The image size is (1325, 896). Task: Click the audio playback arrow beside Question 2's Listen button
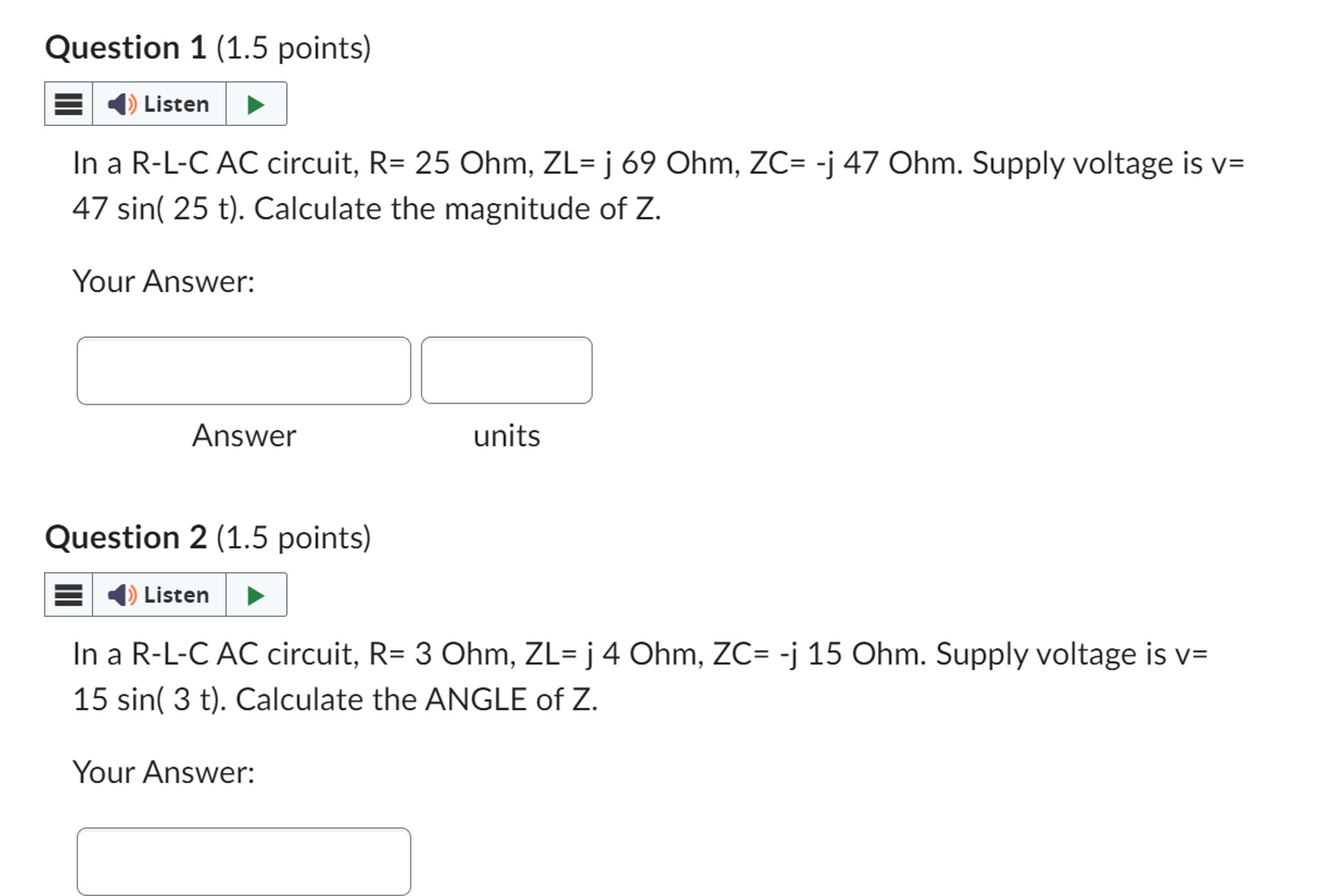[255, 595]
